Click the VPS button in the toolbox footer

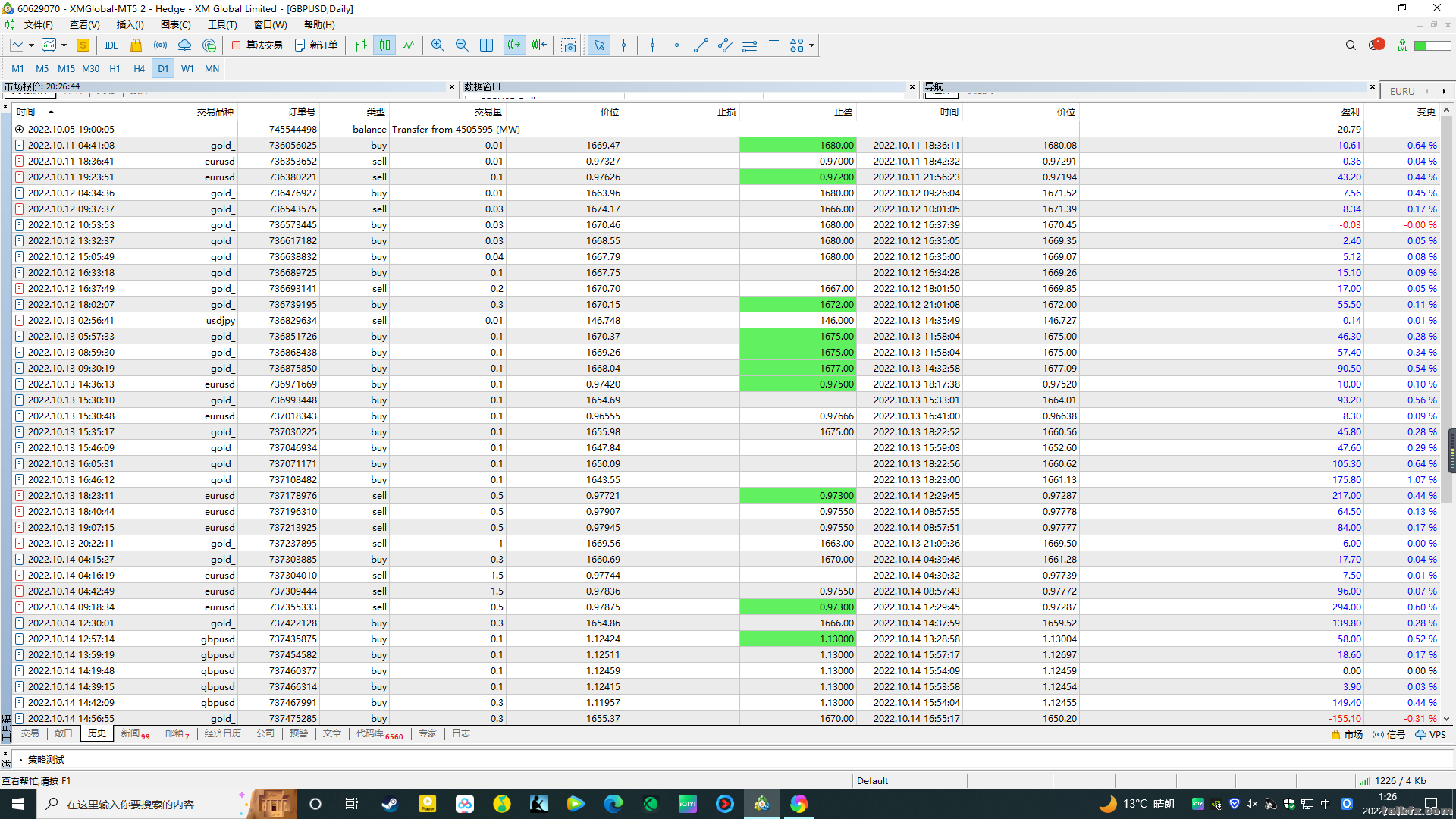(1431, 734)
